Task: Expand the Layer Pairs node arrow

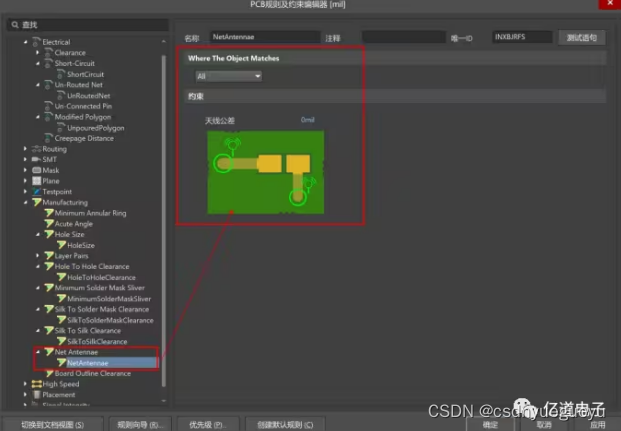Action: click(38, 256)
